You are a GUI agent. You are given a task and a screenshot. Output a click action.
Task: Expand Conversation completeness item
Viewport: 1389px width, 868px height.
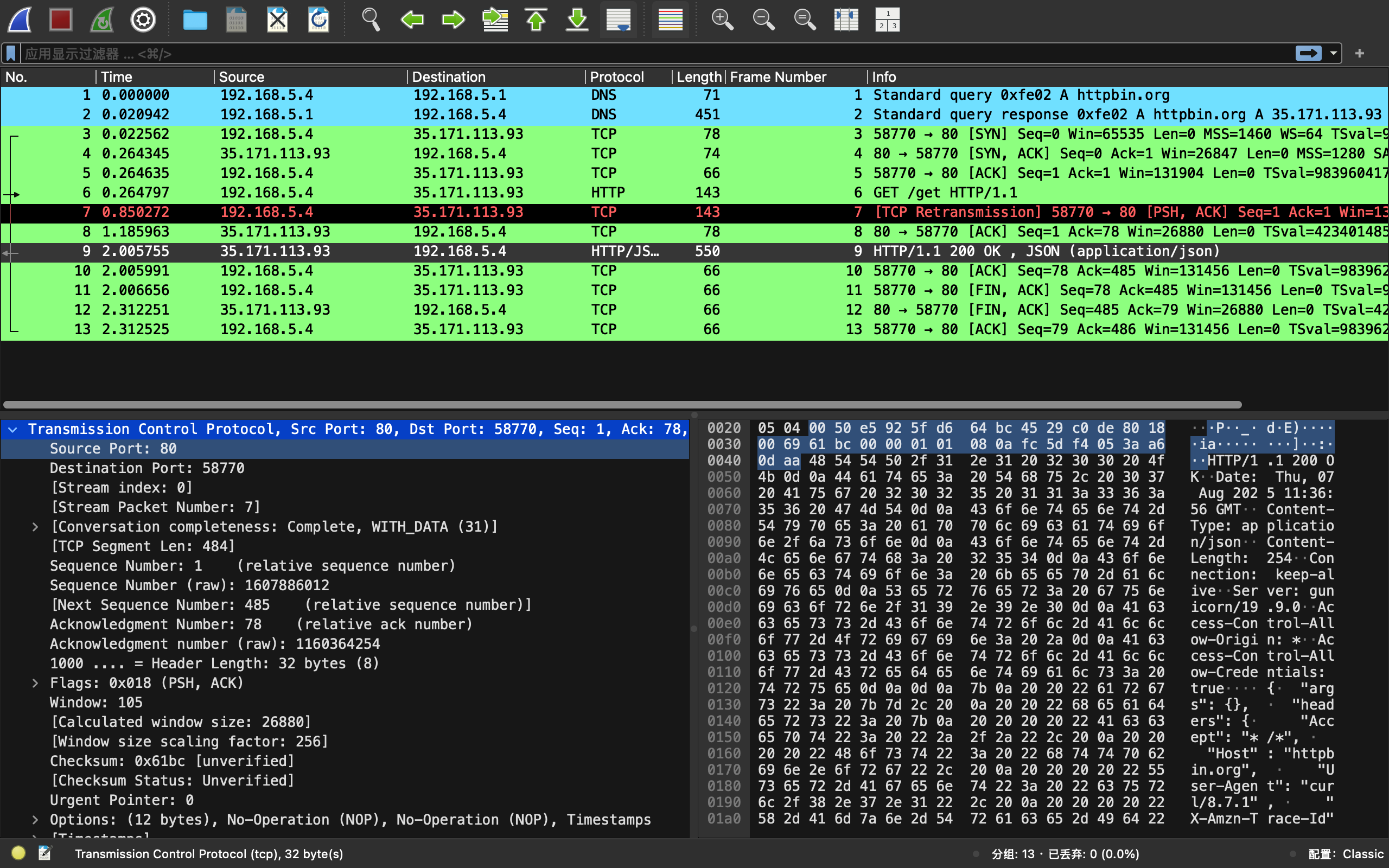click(35, 527)
